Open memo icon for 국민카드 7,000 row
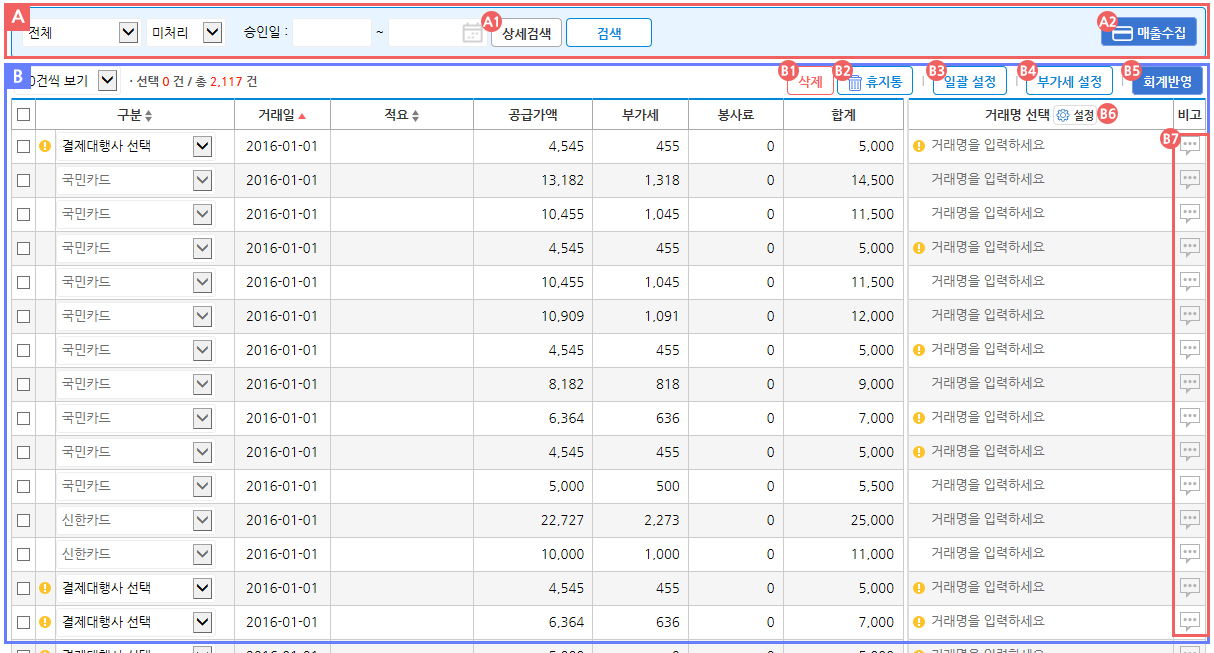The width and height of the screenshot is (1214, 653). 1189,418
